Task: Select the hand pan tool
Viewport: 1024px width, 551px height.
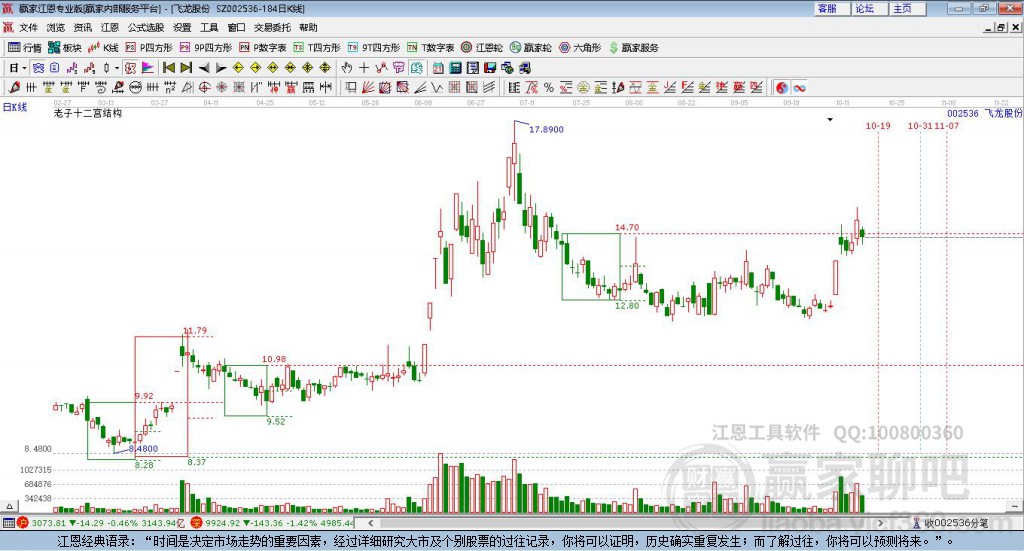Action: tap(346, 68)
